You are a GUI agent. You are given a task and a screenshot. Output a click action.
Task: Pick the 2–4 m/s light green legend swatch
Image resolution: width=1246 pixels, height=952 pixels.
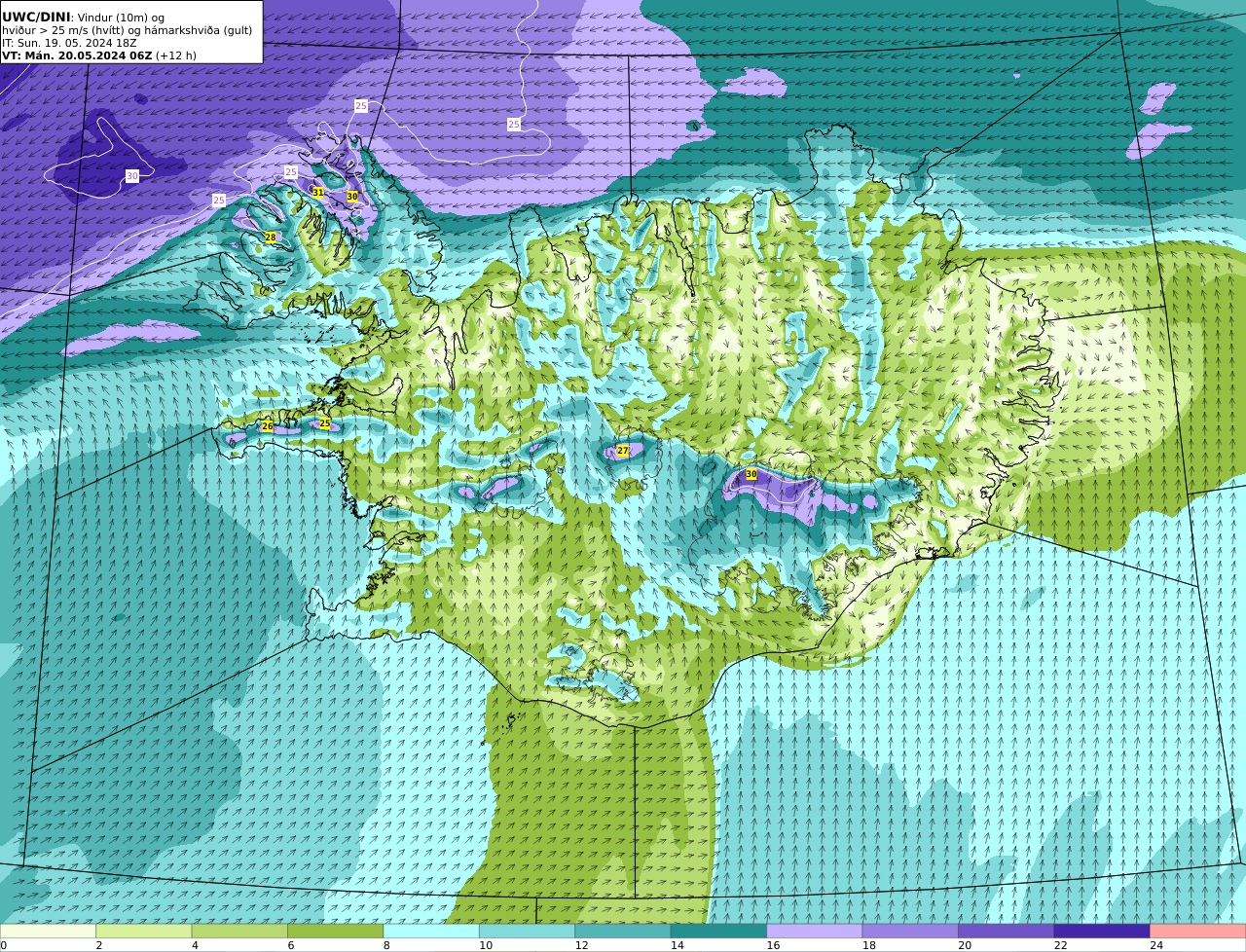point(144,931)
